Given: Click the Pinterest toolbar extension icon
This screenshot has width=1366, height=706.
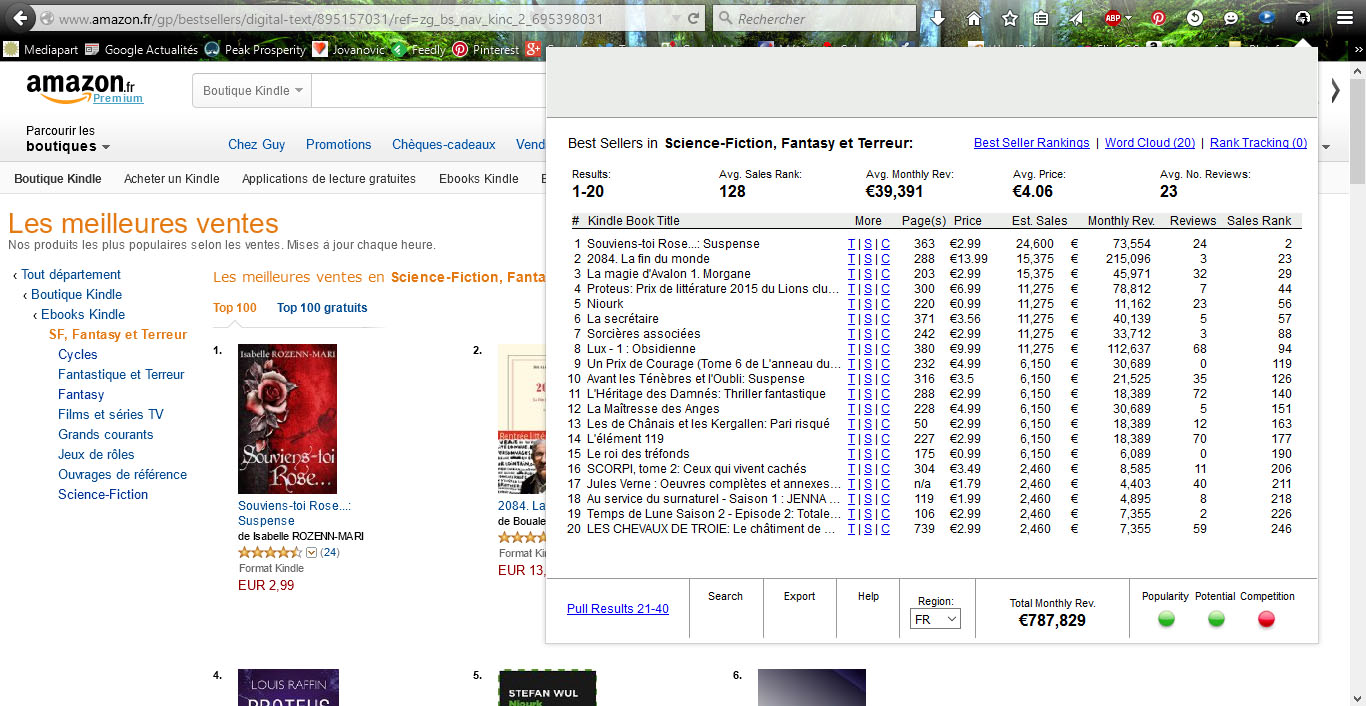Looking at the screenshot, I should pyautogui.click(x=1158, y=18).
